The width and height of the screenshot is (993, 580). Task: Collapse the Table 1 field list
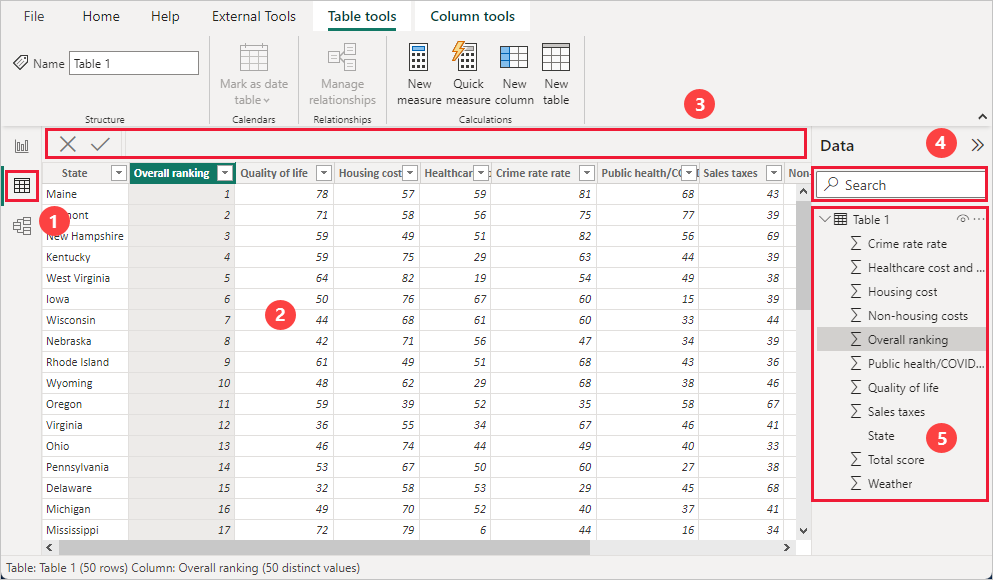[825, 219]
